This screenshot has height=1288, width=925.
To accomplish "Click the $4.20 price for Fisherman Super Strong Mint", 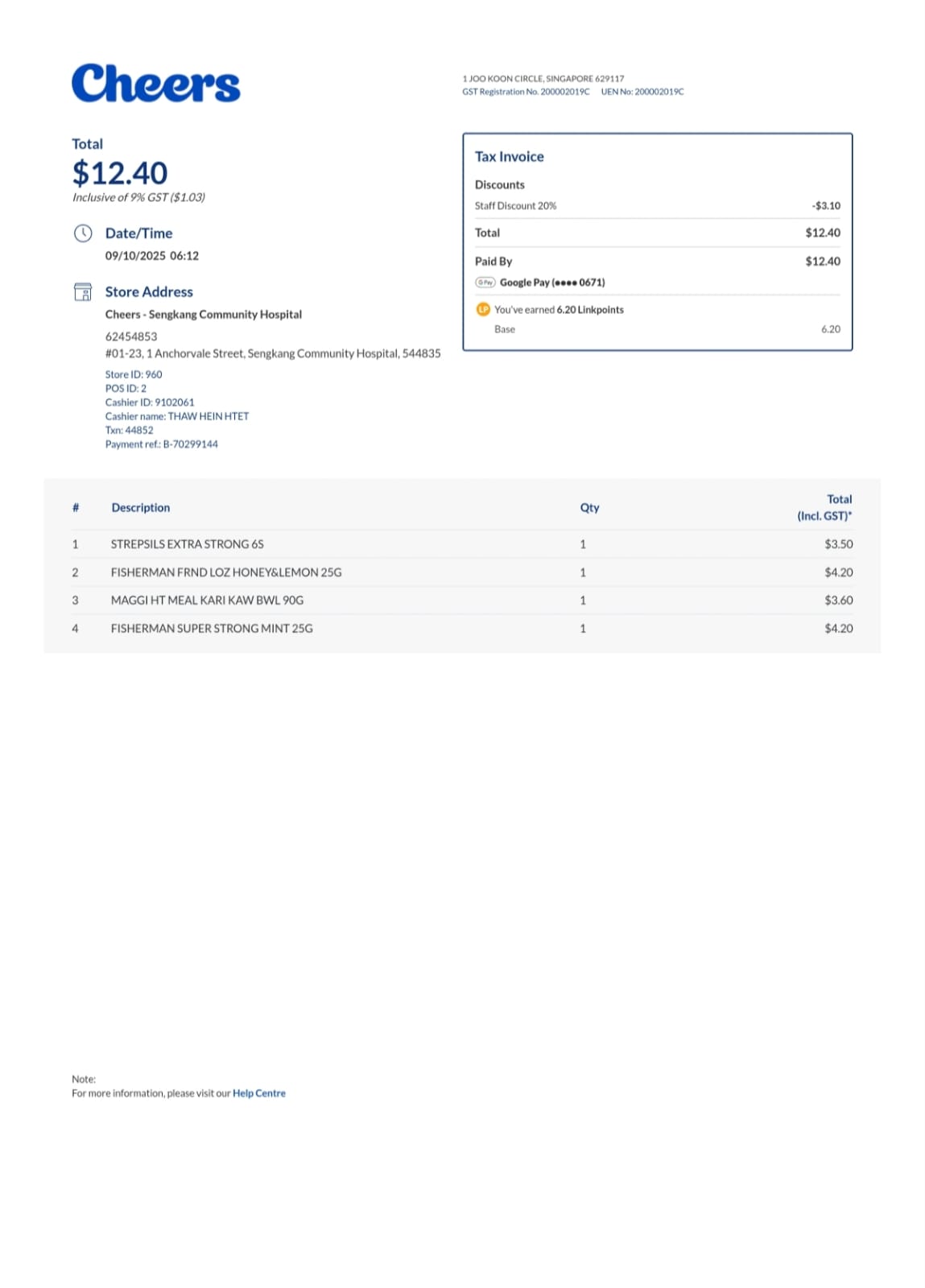I will (839, 629).
